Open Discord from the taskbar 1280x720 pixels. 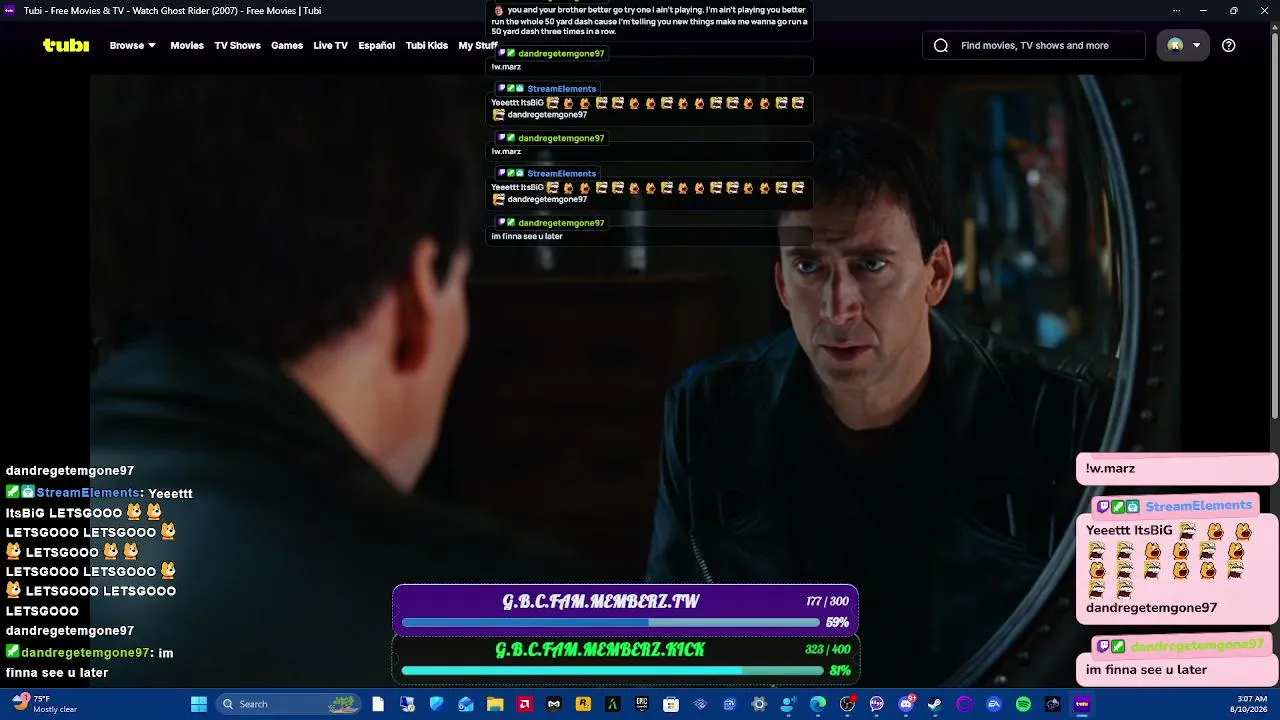906,704
